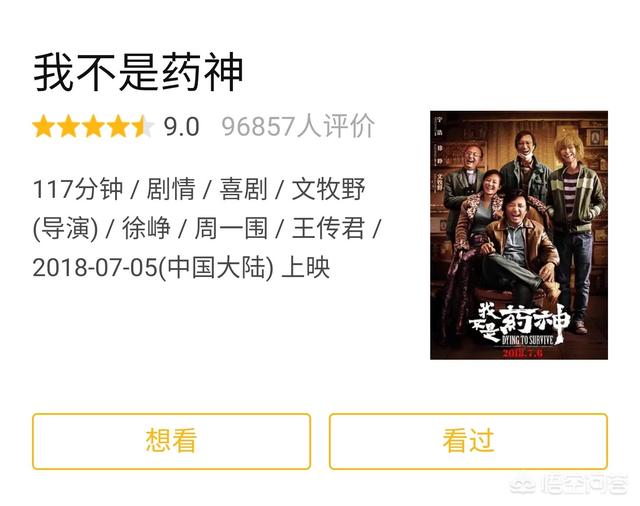Click the 9.0 rating score
This screenshot has width=640, height=506.
tap(182, 126)
